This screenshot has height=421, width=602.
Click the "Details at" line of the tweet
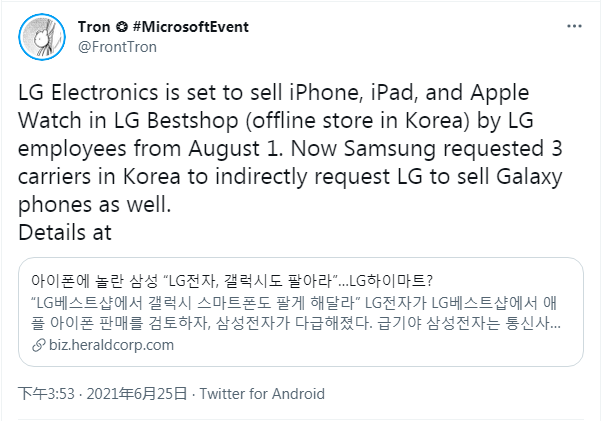[66, 232]
